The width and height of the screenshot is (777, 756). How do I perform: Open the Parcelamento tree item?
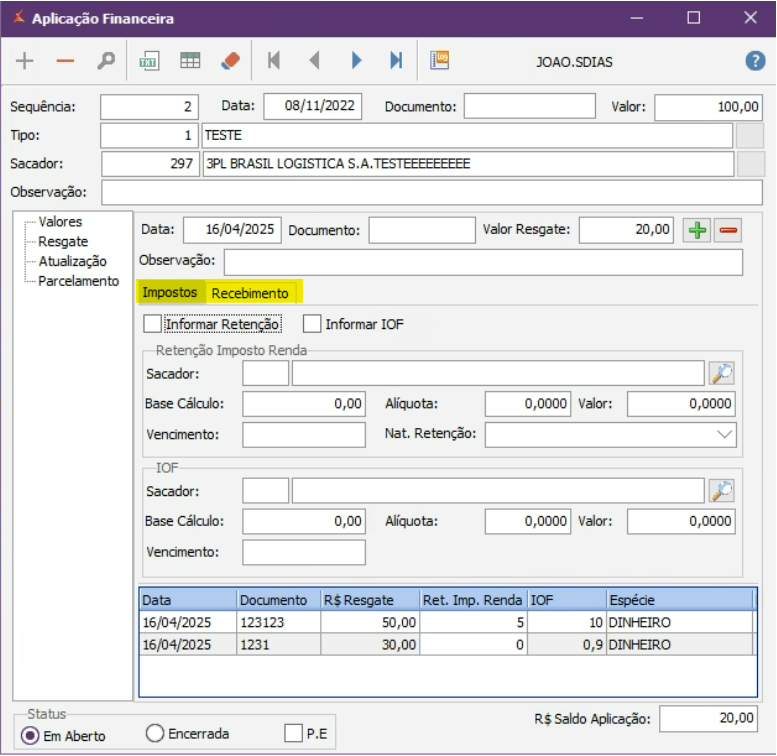click(x=78, y=281)
